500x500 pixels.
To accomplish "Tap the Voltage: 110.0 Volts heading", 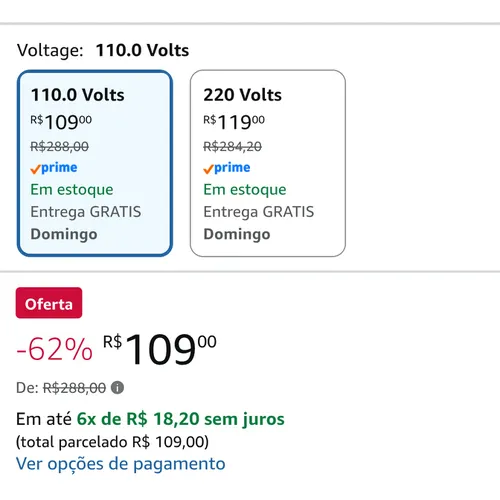I will [x=103, y=50].
